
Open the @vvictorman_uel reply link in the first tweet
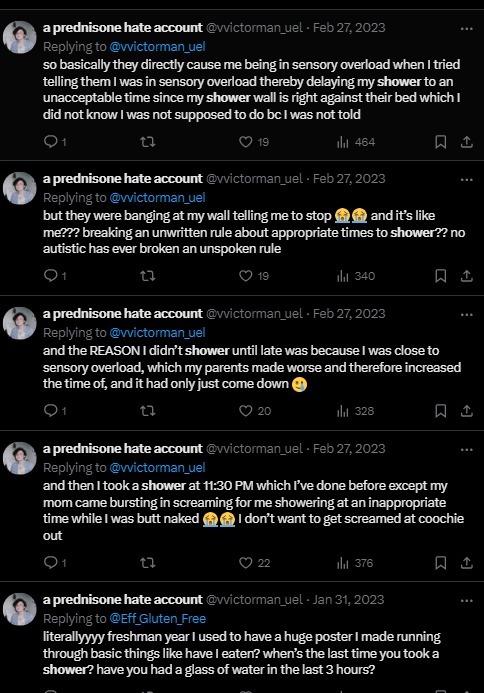[x=157, y=46]
